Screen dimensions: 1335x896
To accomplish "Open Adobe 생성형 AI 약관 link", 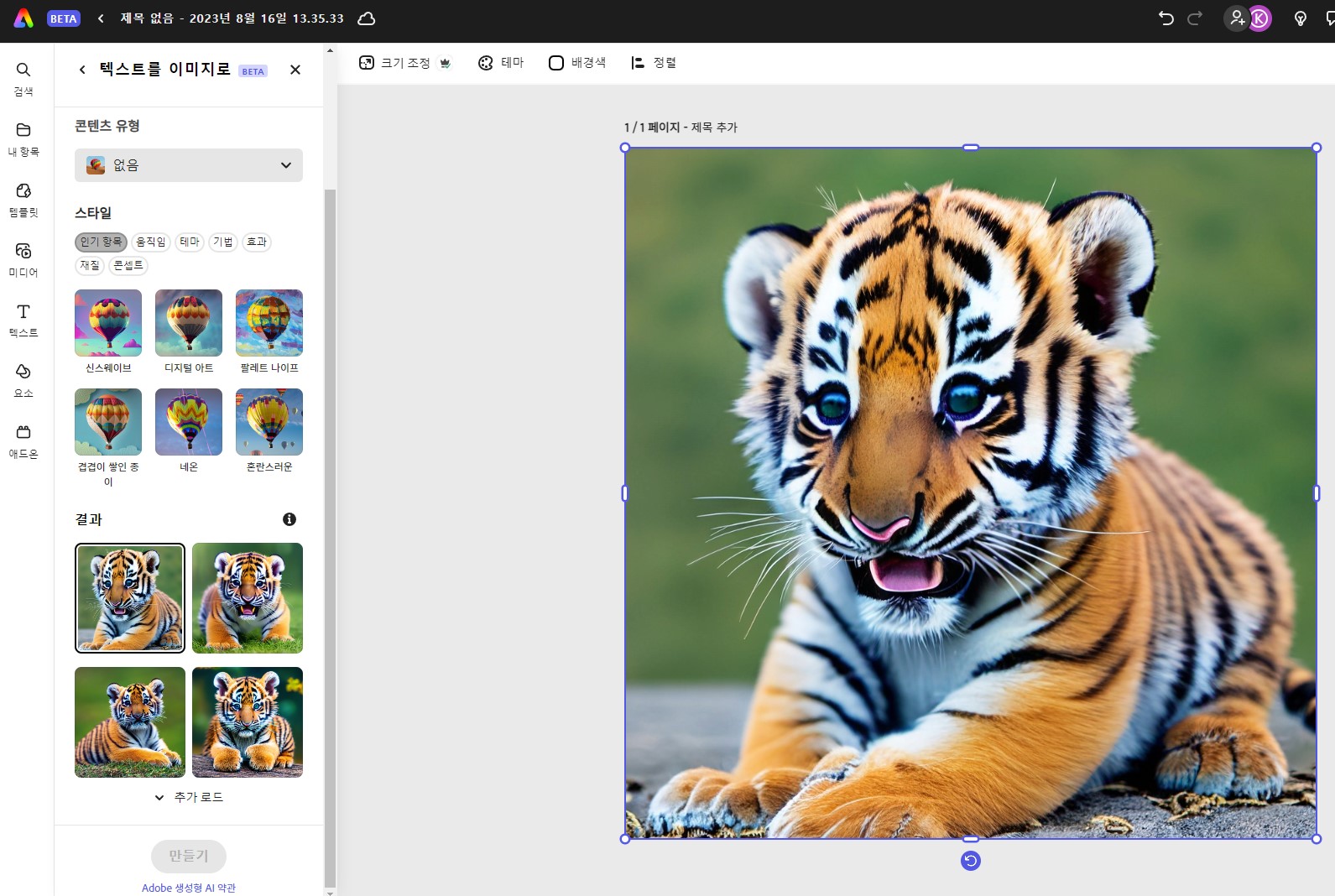I will pos(189,888).
